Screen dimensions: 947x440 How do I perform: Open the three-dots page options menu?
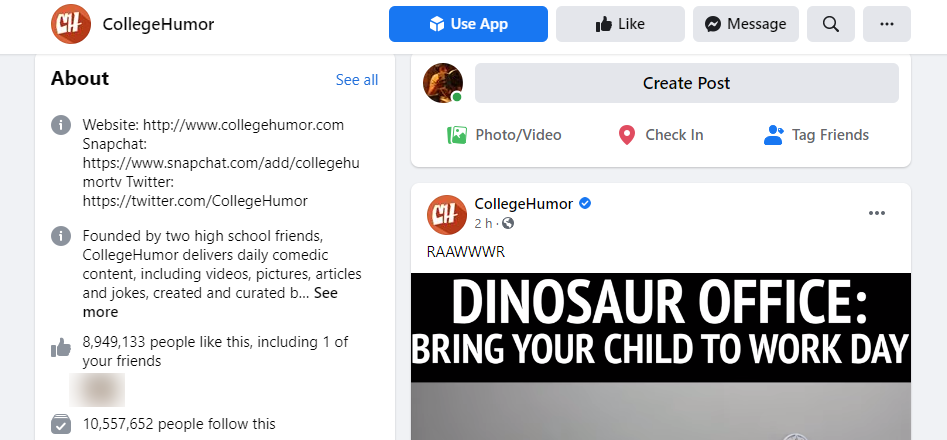(x=887, y=24)
